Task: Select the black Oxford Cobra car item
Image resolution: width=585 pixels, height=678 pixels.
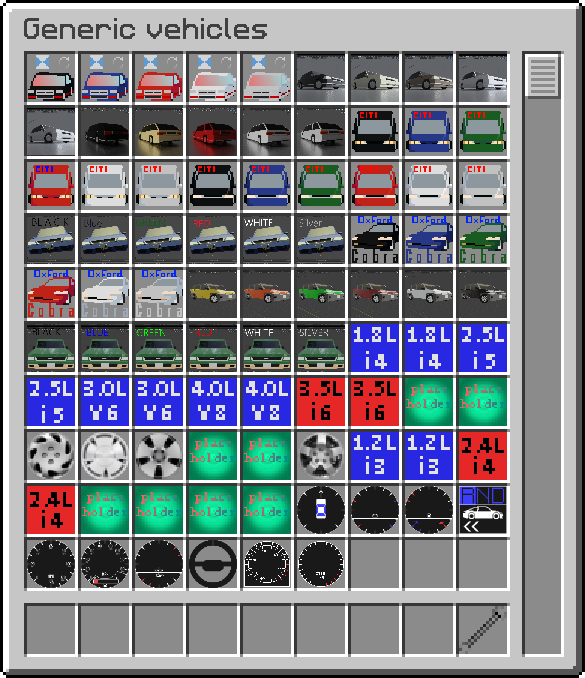Action: 374,240
